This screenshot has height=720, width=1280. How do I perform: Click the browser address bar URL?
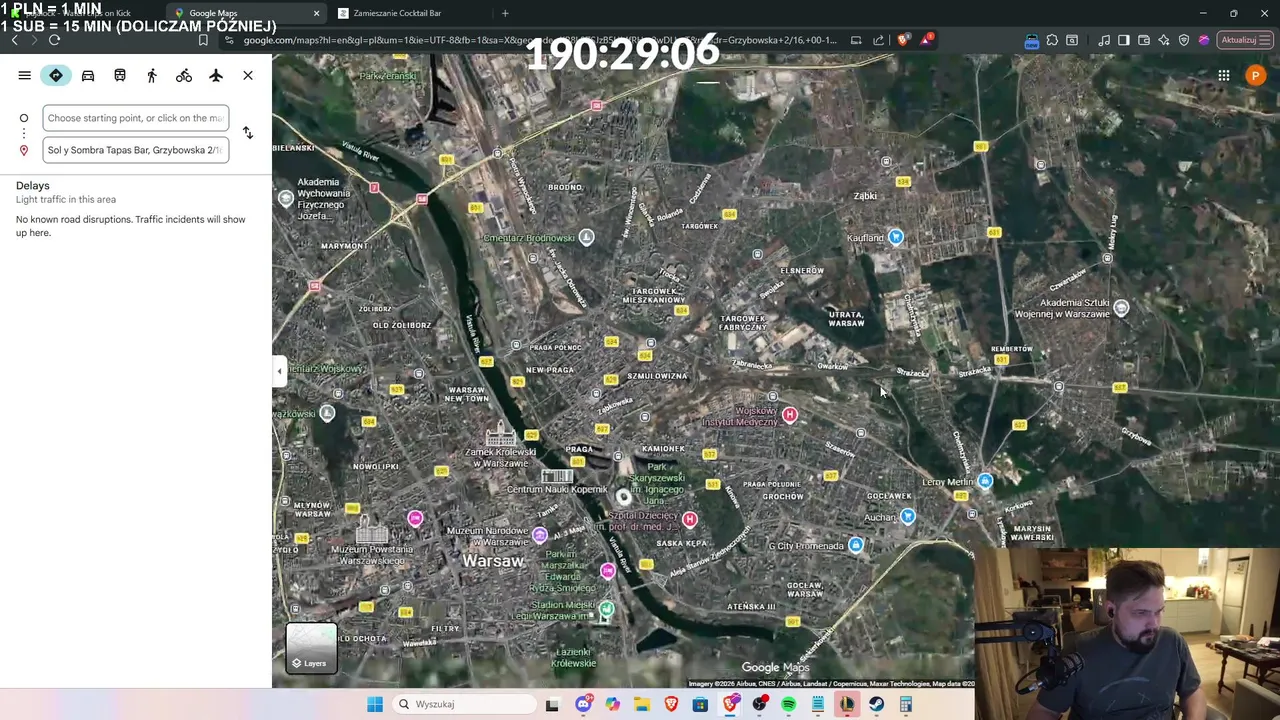(540, 40)
